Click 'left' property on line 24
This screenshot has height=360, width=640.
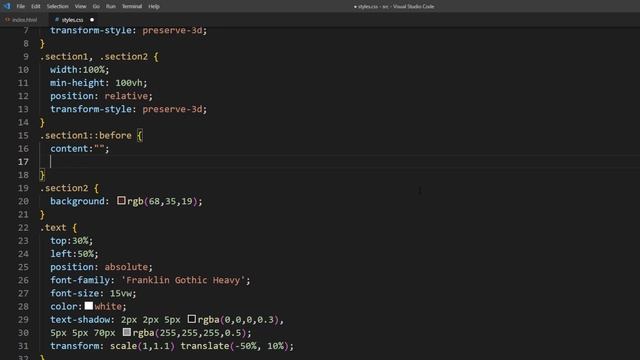point(61,254)
